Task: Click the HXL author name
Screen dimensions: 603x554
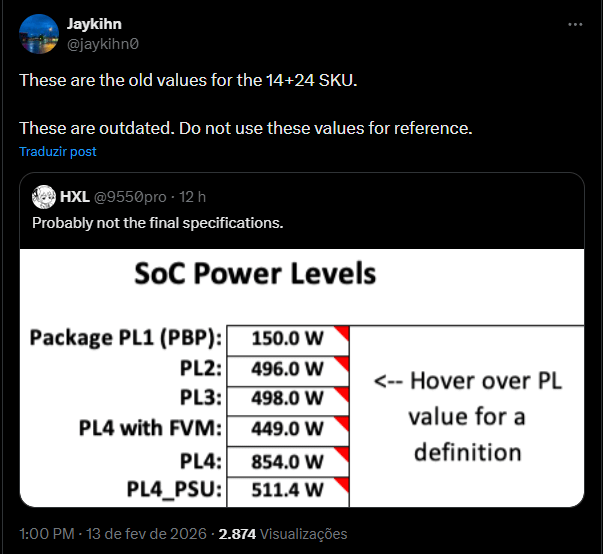Action: pyautogui.click(x=74, y=196)
